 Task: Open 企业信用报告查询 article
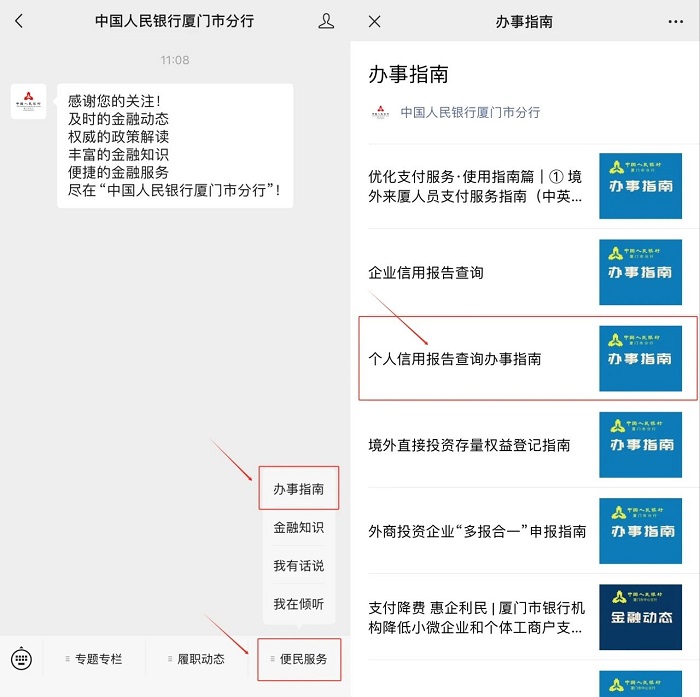pyautogui.click(x=426, y=272)
